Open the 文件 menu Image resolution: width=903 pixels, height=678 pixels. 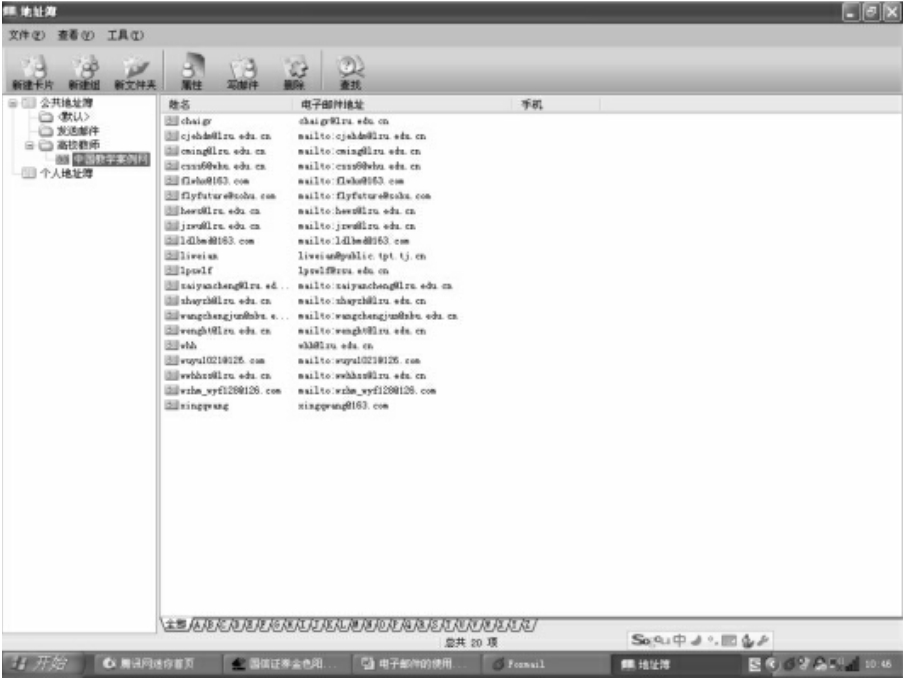[26, 35]
